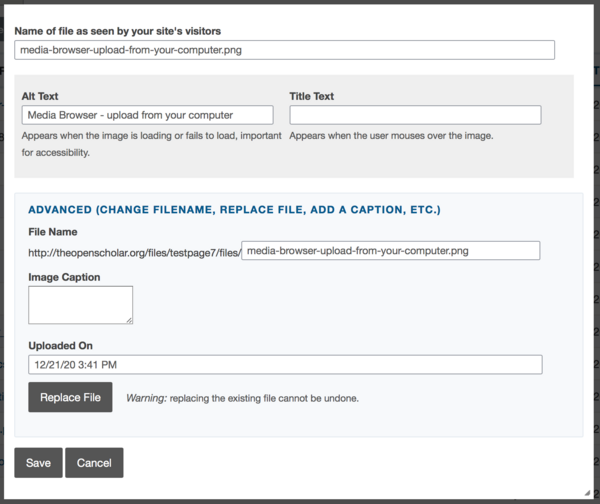Click the Alt Text label
Screen dimensions: 600x504
point(42,96)
